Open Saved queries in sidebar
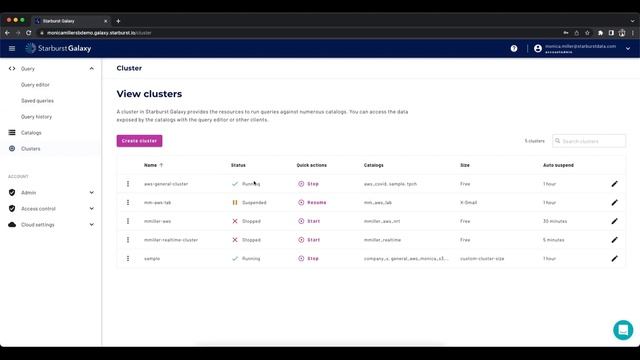Screen dimensions: 640x360 coord(37,101)
